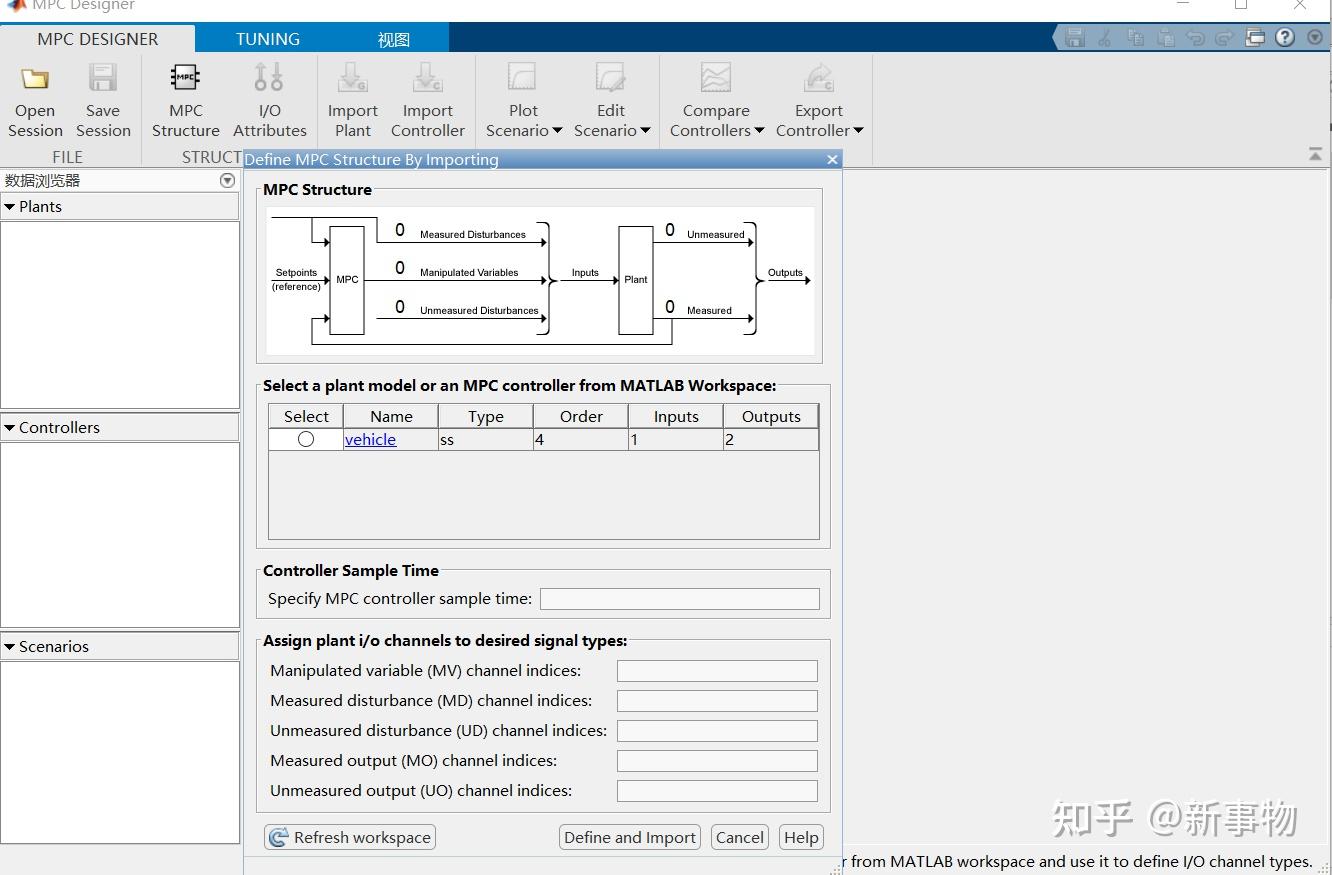Click the quick-access copy icon
Screen dimensions: 1332x875
click(1135, 38)
